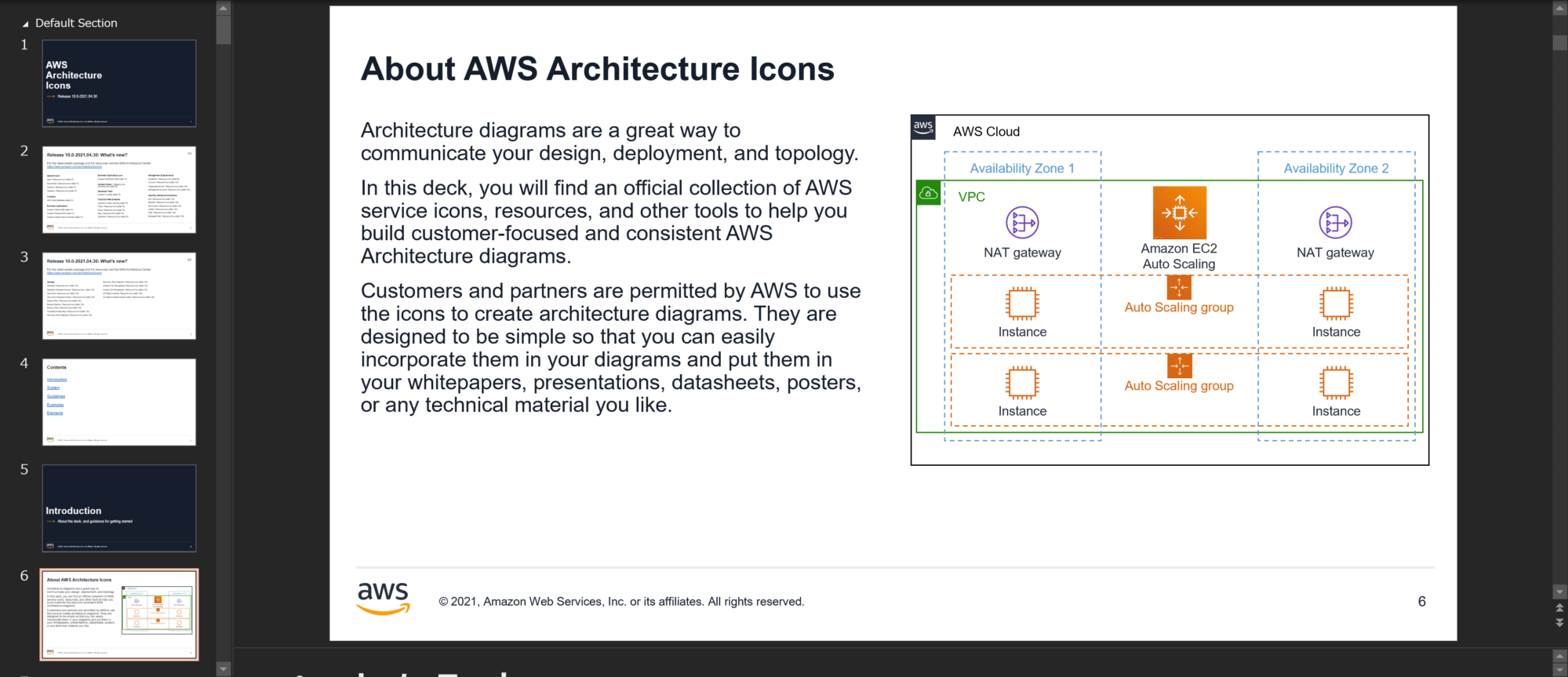1568x677 pixels.
Task: Go to previous slide with double-up arrow
Action: (1559, 608)
